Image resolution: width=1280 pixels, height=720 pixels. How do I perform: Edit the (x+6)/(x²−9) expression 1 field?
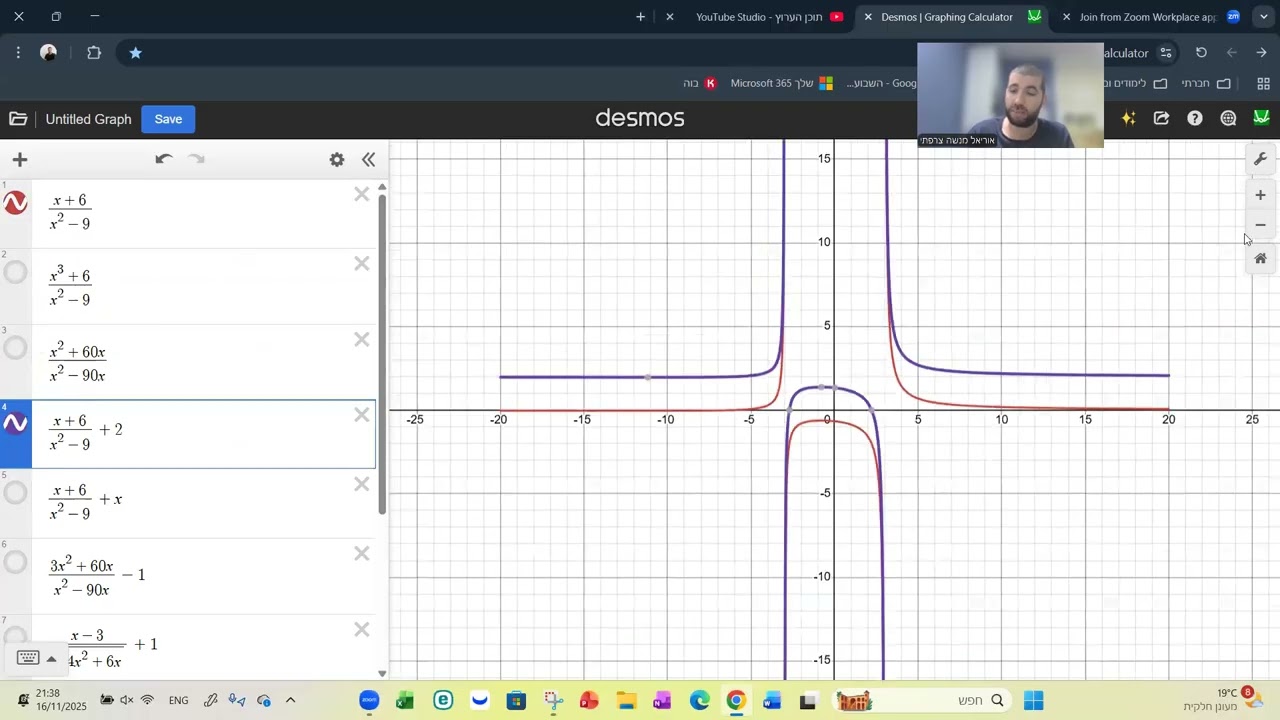pyautogui.click(x=204, y=212)
